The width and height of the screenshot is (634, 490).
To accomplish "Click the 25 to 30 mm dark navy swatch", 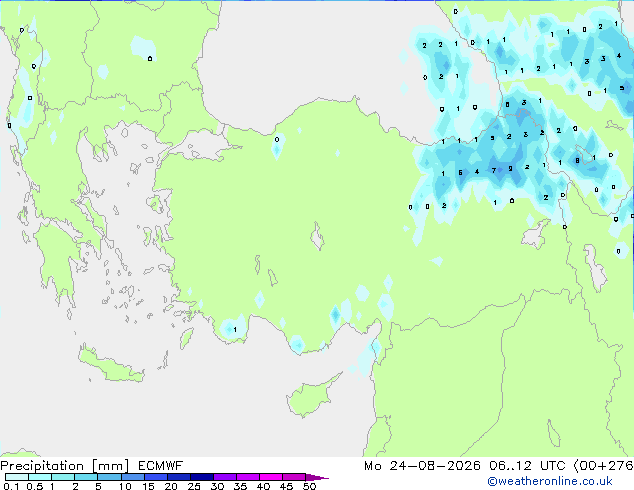I will tap(201, 477).
